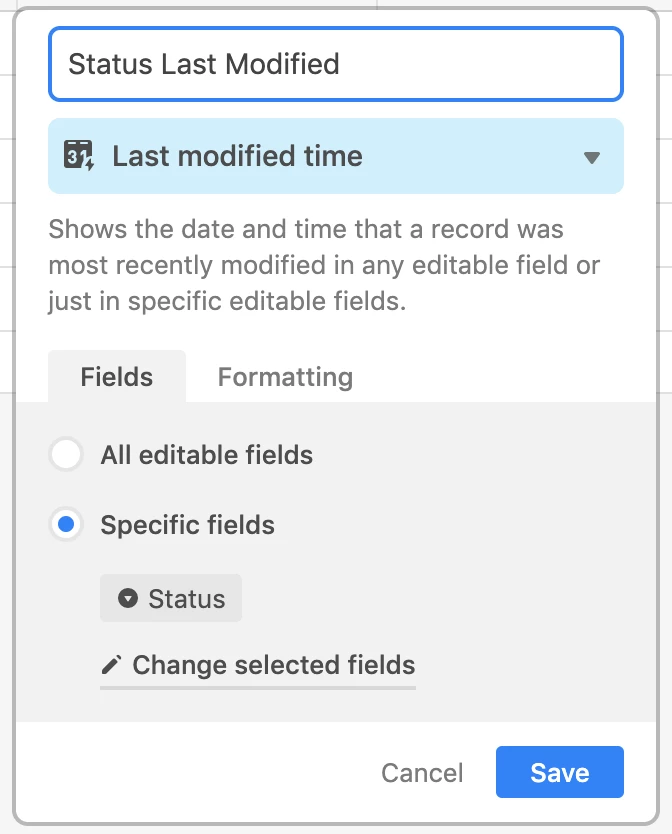The width and height of the screenshot is (672, 834).
Task: Click the pencil icon beside Change selected fields
Action: pyautogui.click(x=113, y=665)
